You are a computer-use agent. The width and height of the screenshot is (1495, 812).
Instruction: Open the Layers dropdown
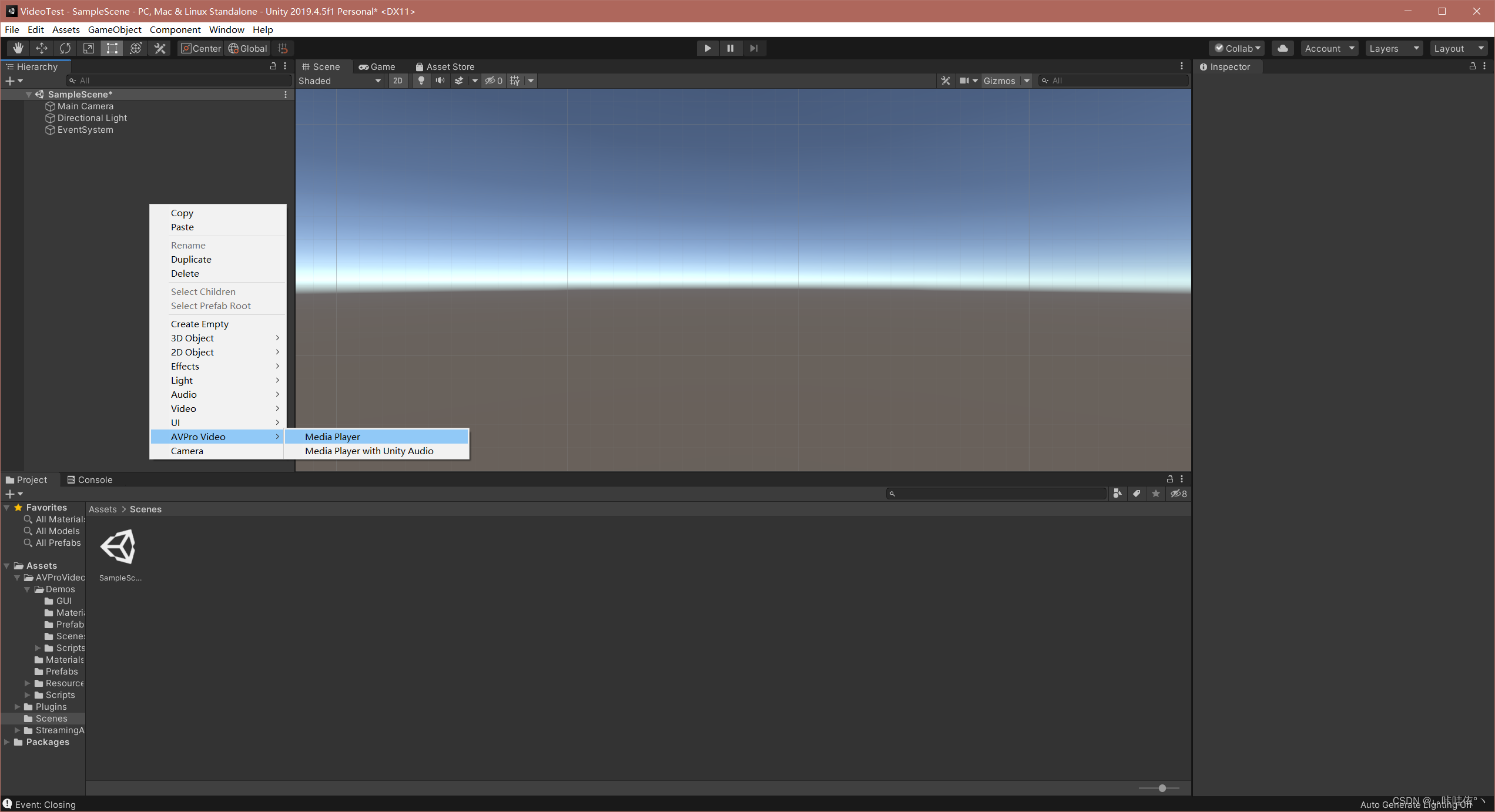click(x=1393, y=48)
